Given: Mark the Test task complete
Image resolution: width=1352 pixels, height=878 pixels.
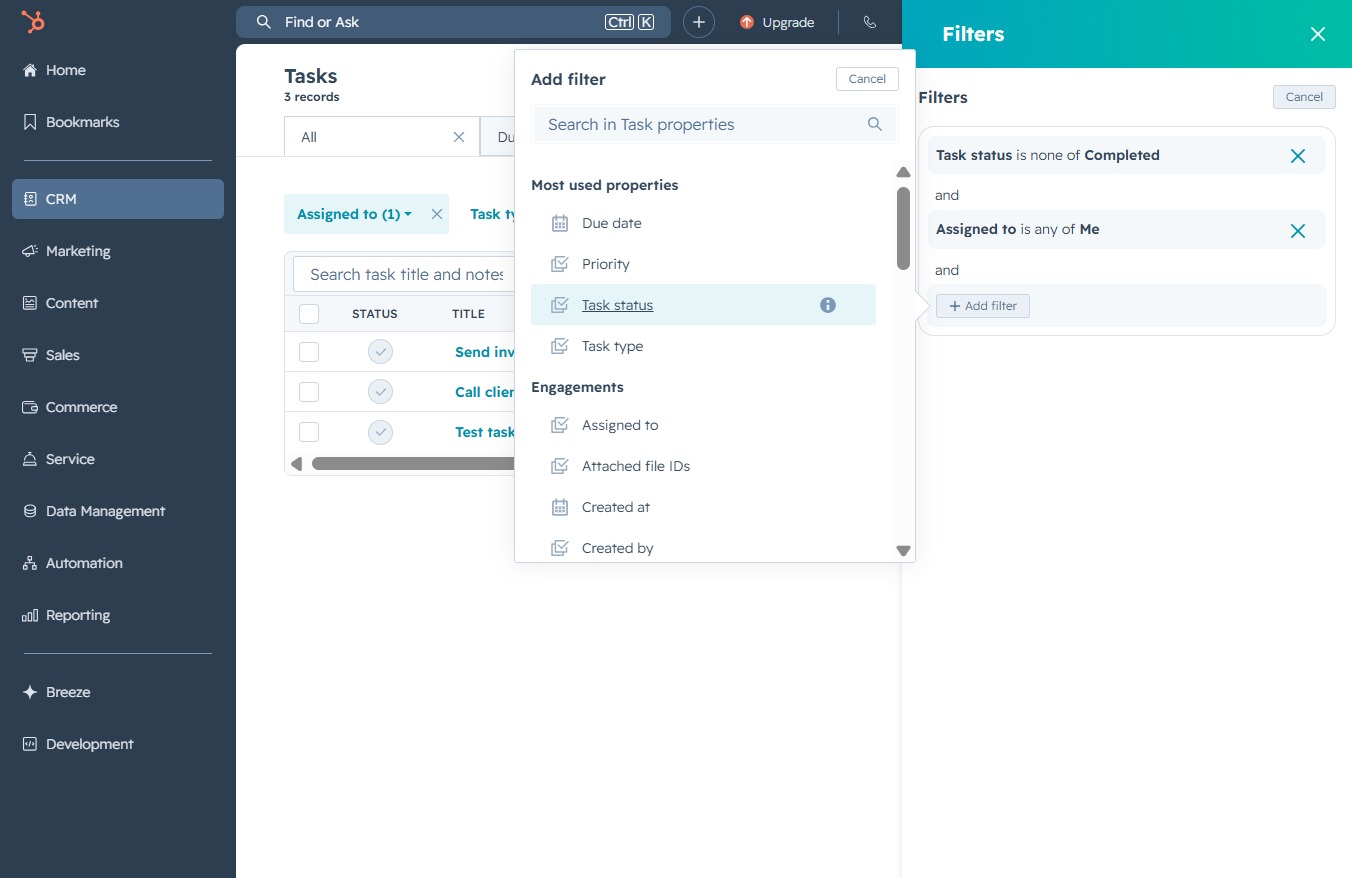Looking at the screenshot, I should coord(380,432).
